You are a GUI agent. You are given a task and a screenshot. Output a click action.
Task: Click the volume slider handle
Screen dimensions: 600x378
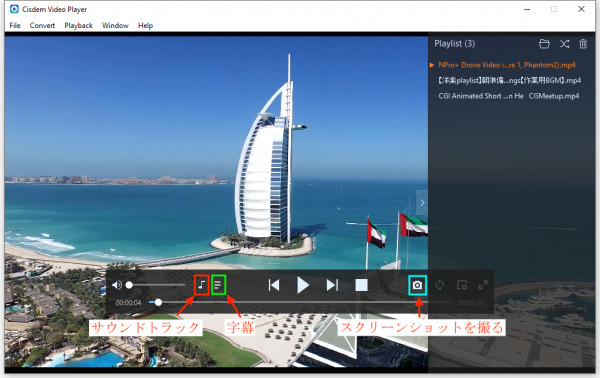(129, 285)
